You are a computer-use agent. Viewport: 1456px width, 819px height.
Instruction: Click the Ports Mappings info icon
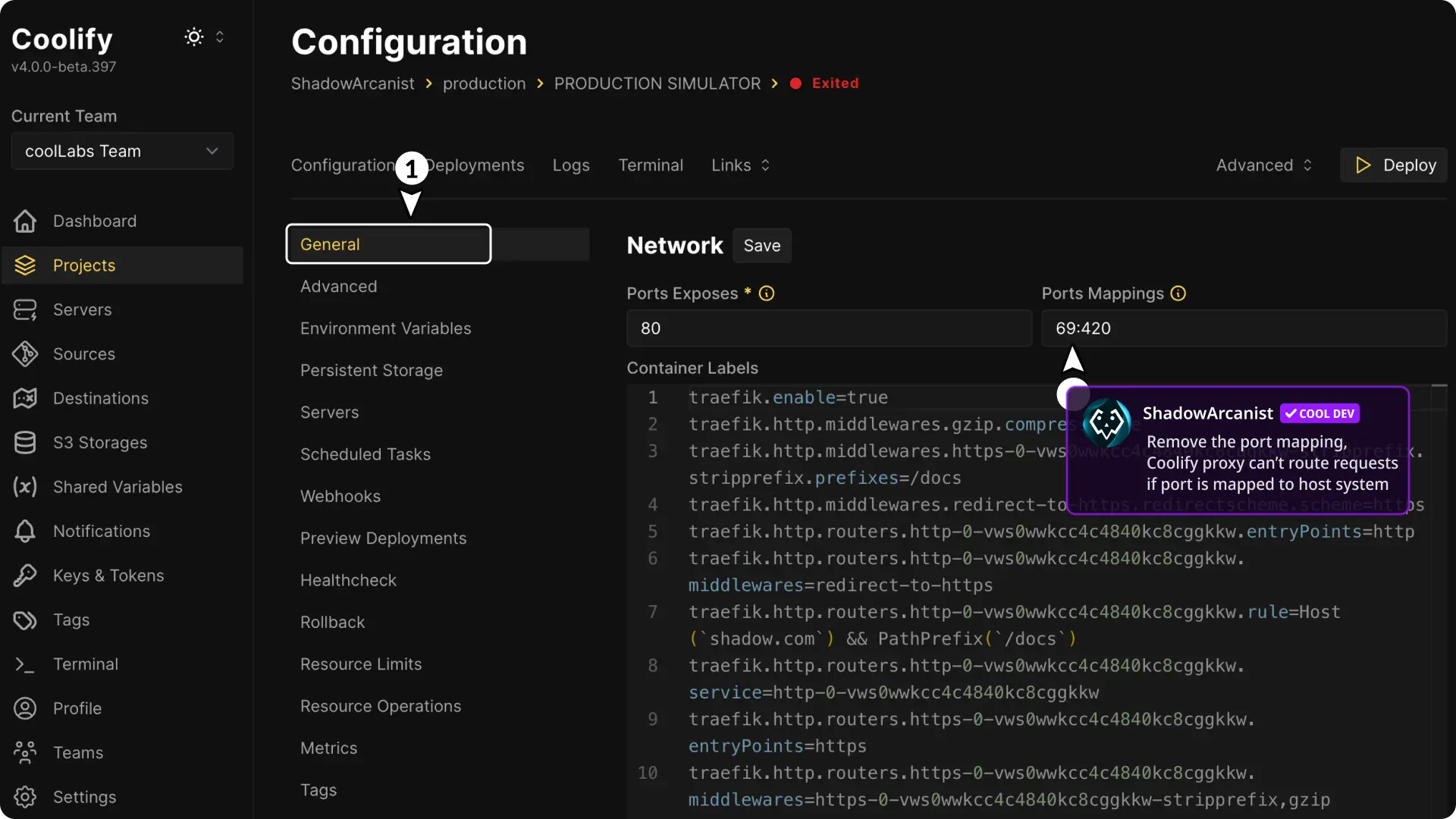point(1177,293)
